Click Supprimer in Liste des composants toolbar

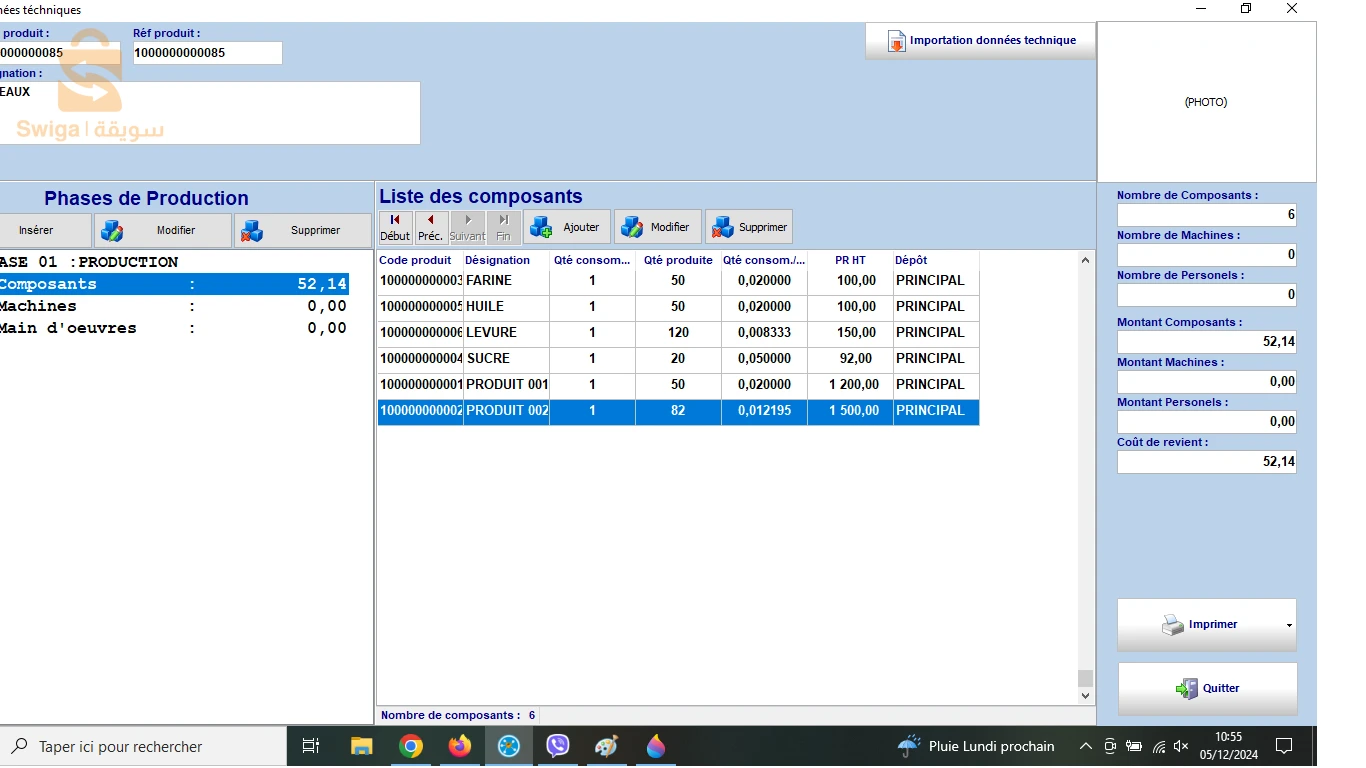(749, 227)
